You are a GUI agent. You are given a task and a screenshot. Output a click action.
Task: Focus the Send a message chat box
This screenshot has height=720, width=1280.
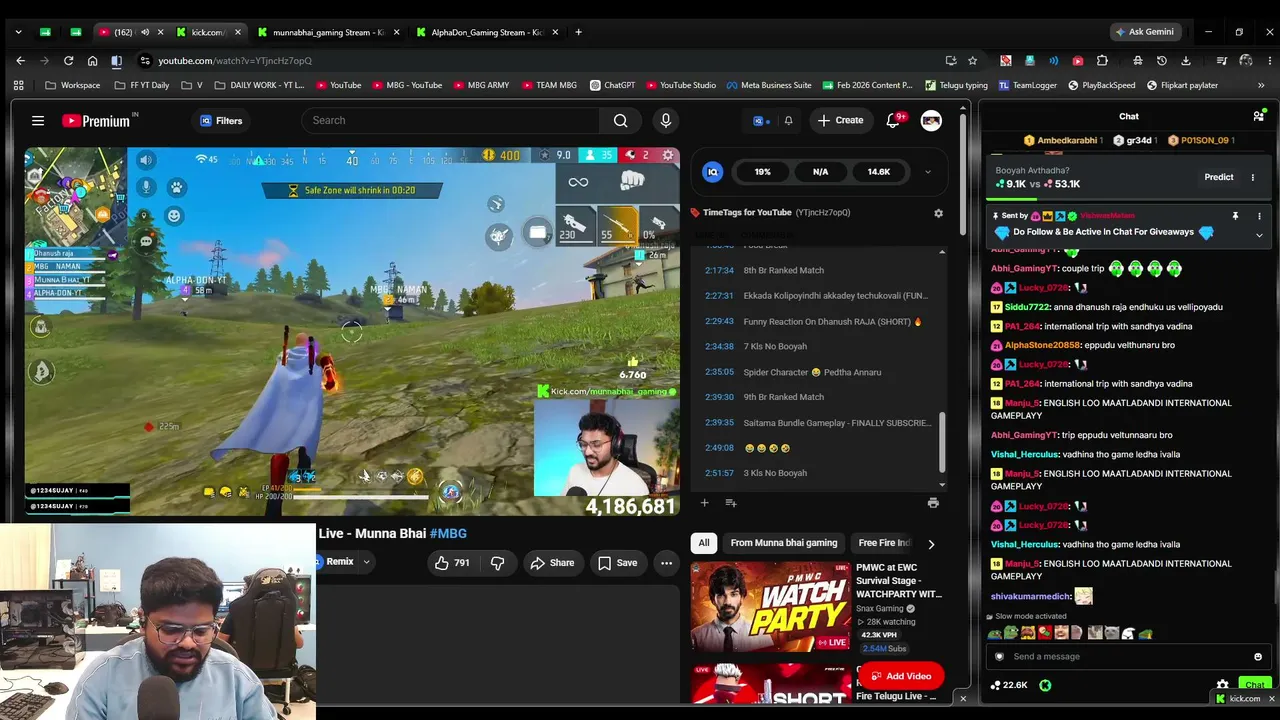point(1128,657)
